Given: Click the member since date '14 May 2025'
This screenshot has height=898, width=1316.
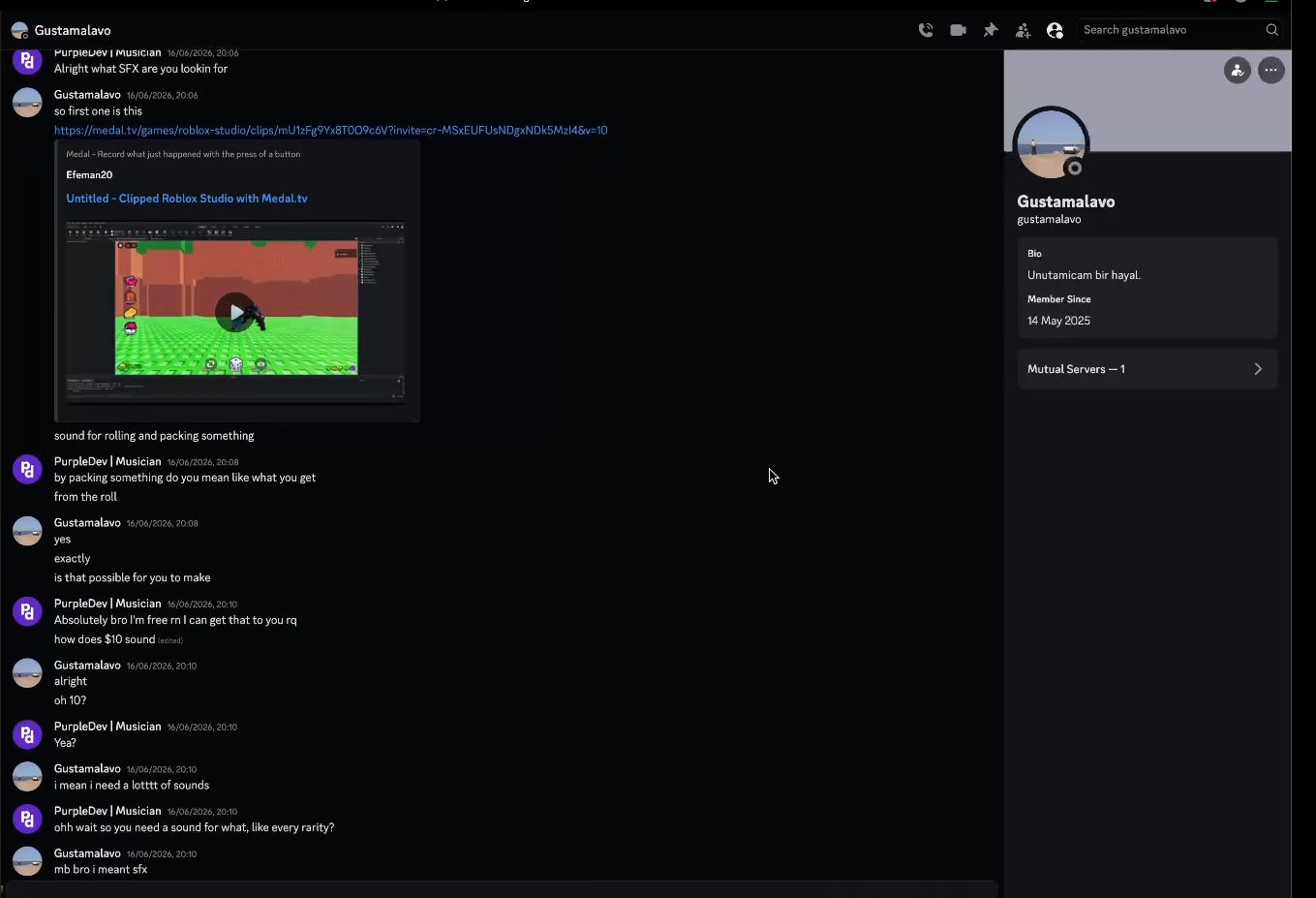Looking at the screenshot, I should (x=1058, y=321).
